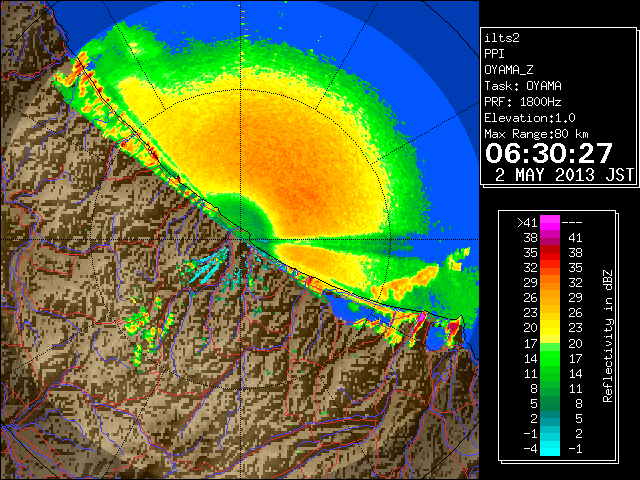Click the orange 29 dBZ legend color
The width and height of the screenshot is (640, 480).
(550, 282)
